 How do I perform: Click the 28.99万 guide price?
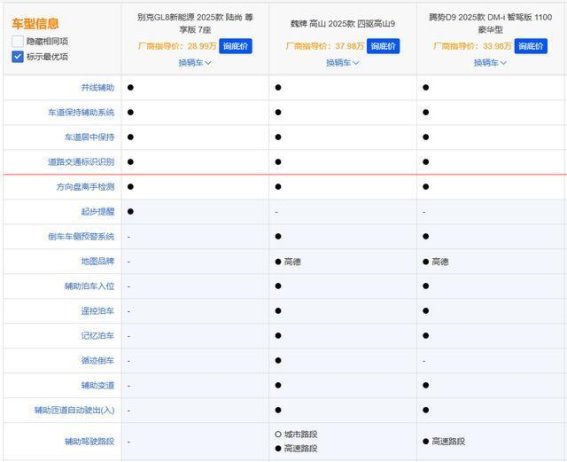coord(202,46)
